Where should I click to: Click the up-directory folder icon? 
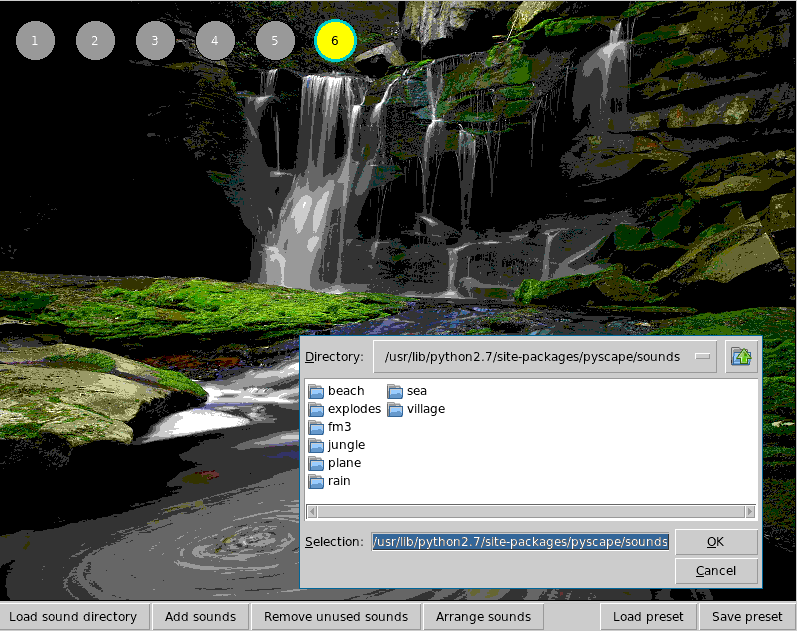[740, 357]
